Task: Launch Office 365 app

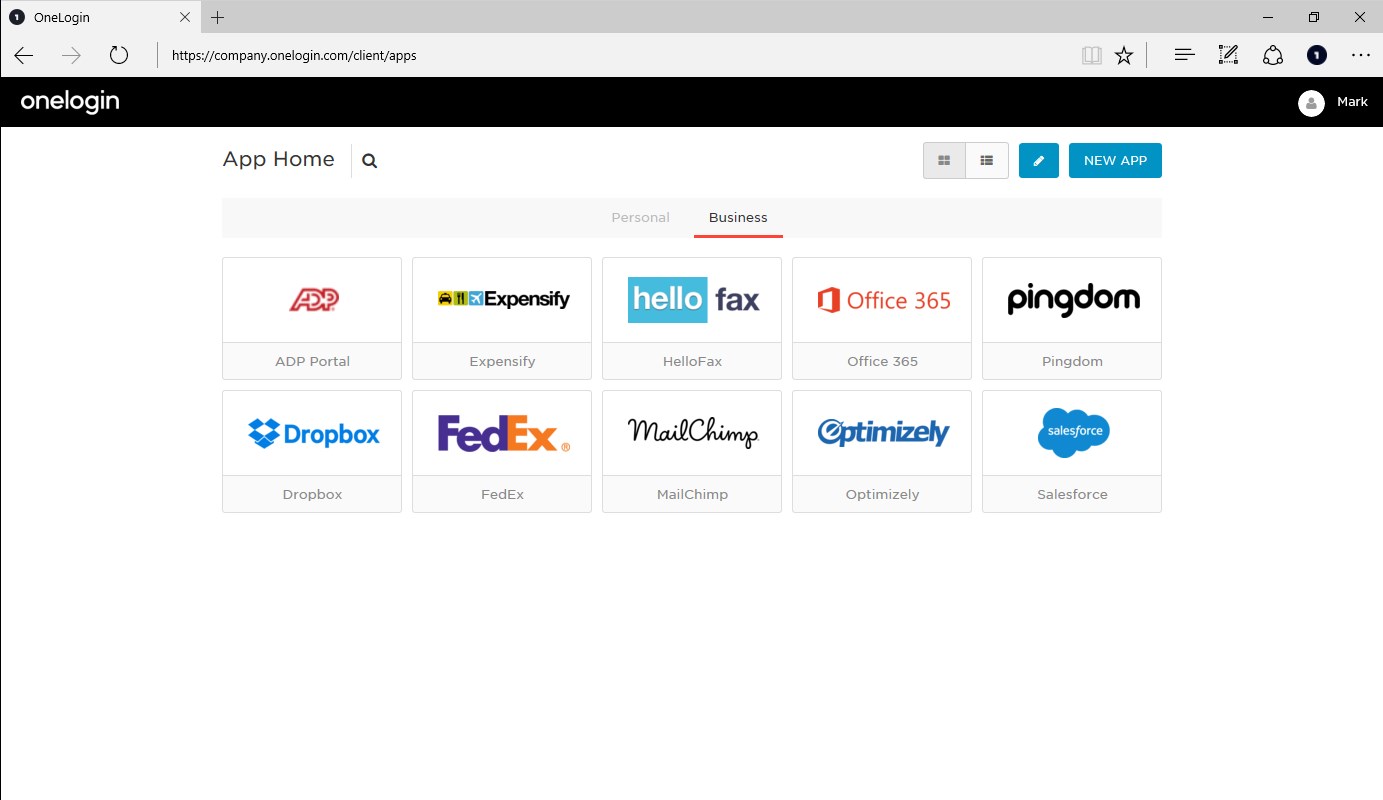Action: pos(882,318)
